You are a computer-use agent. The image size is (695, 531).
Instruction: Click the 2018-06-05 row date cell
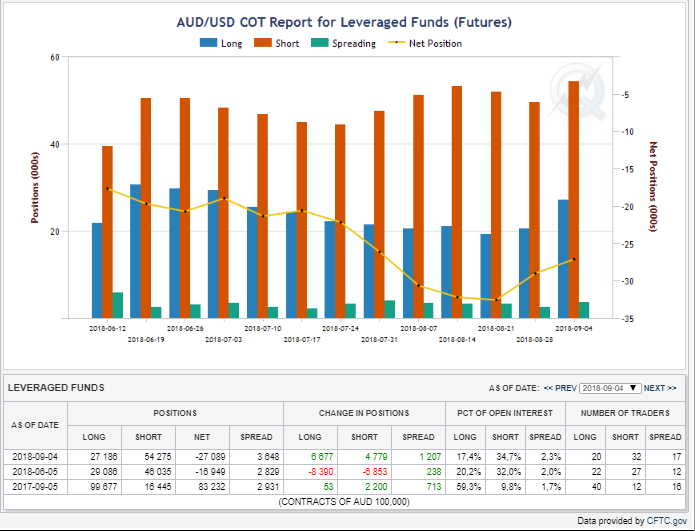coord(35,472)
